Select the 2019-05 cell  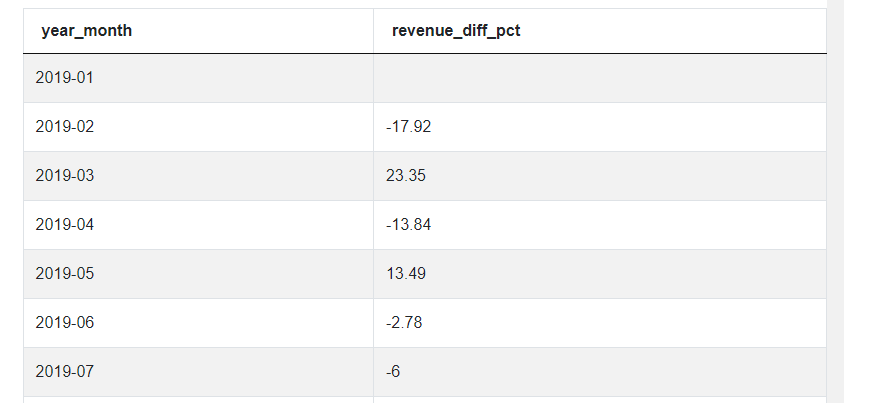pyautogui.click(x=198, y=274)
